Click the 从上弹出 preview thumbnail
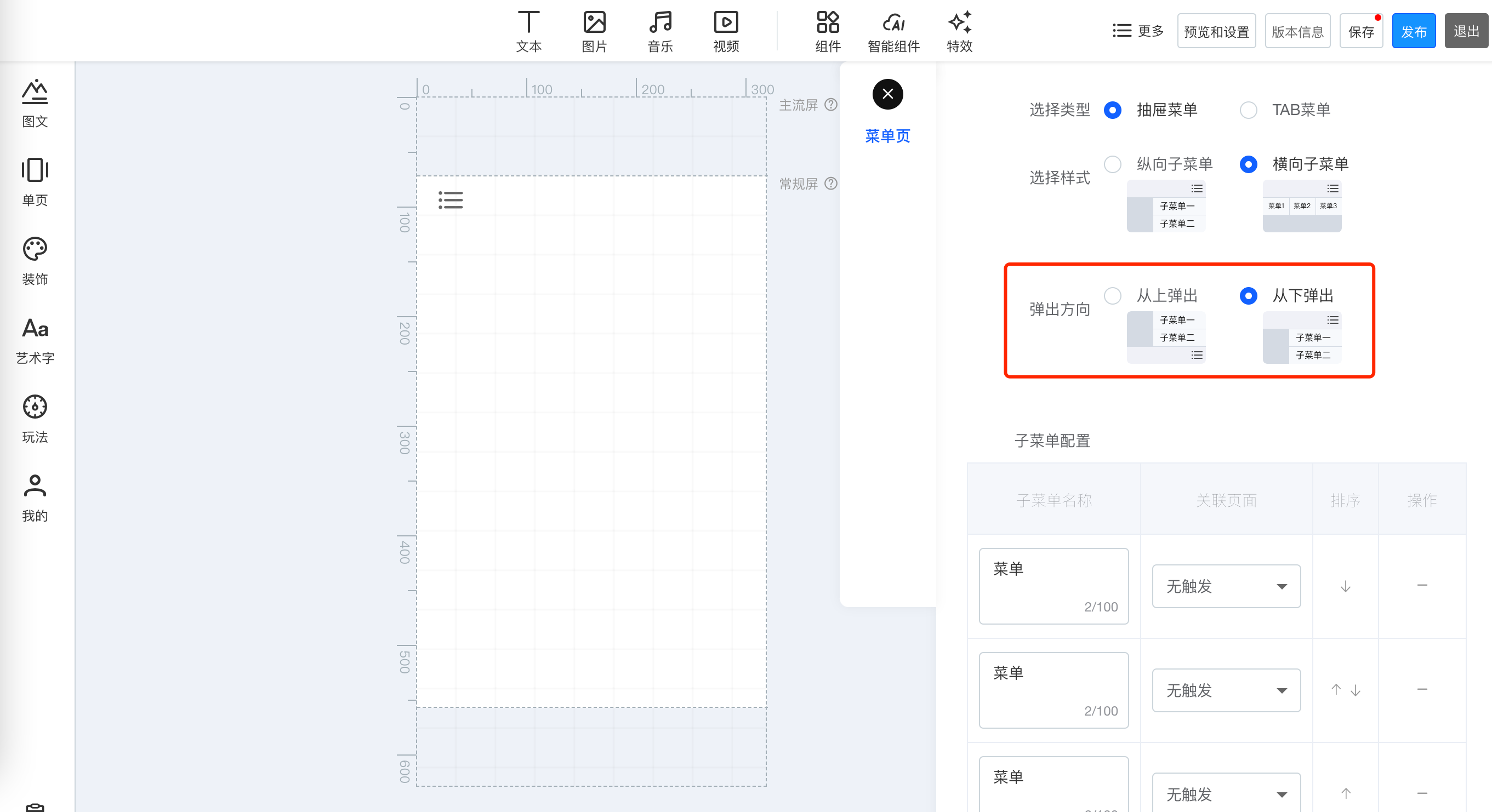This screenshot has width=1492, height=812. click(x=1166, y=338)
